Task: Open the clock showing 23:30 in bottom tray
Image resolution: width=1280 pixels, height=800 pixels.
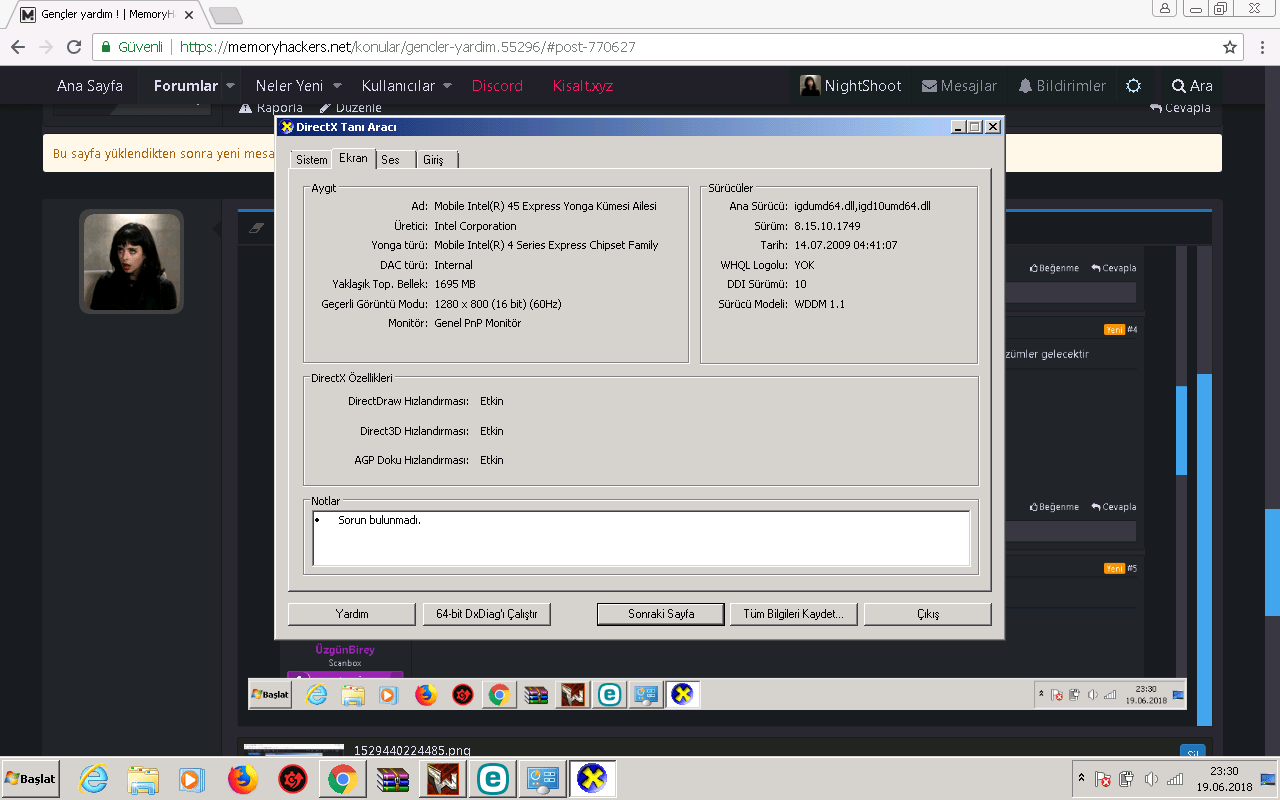Action: [1224, 779]
